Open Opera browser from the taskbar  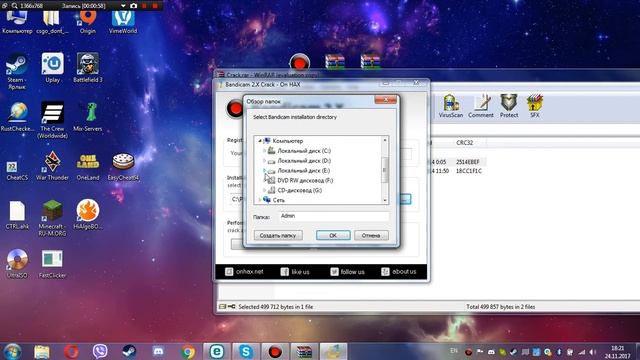[x=71, y=351]
